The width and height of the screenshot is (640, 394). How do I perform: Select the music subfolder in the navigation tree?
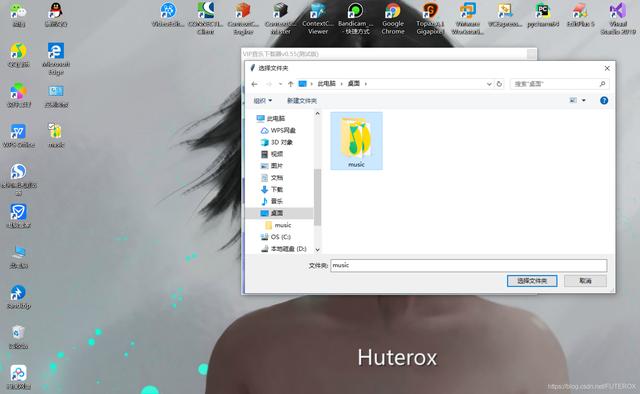[x=278, y=225]
